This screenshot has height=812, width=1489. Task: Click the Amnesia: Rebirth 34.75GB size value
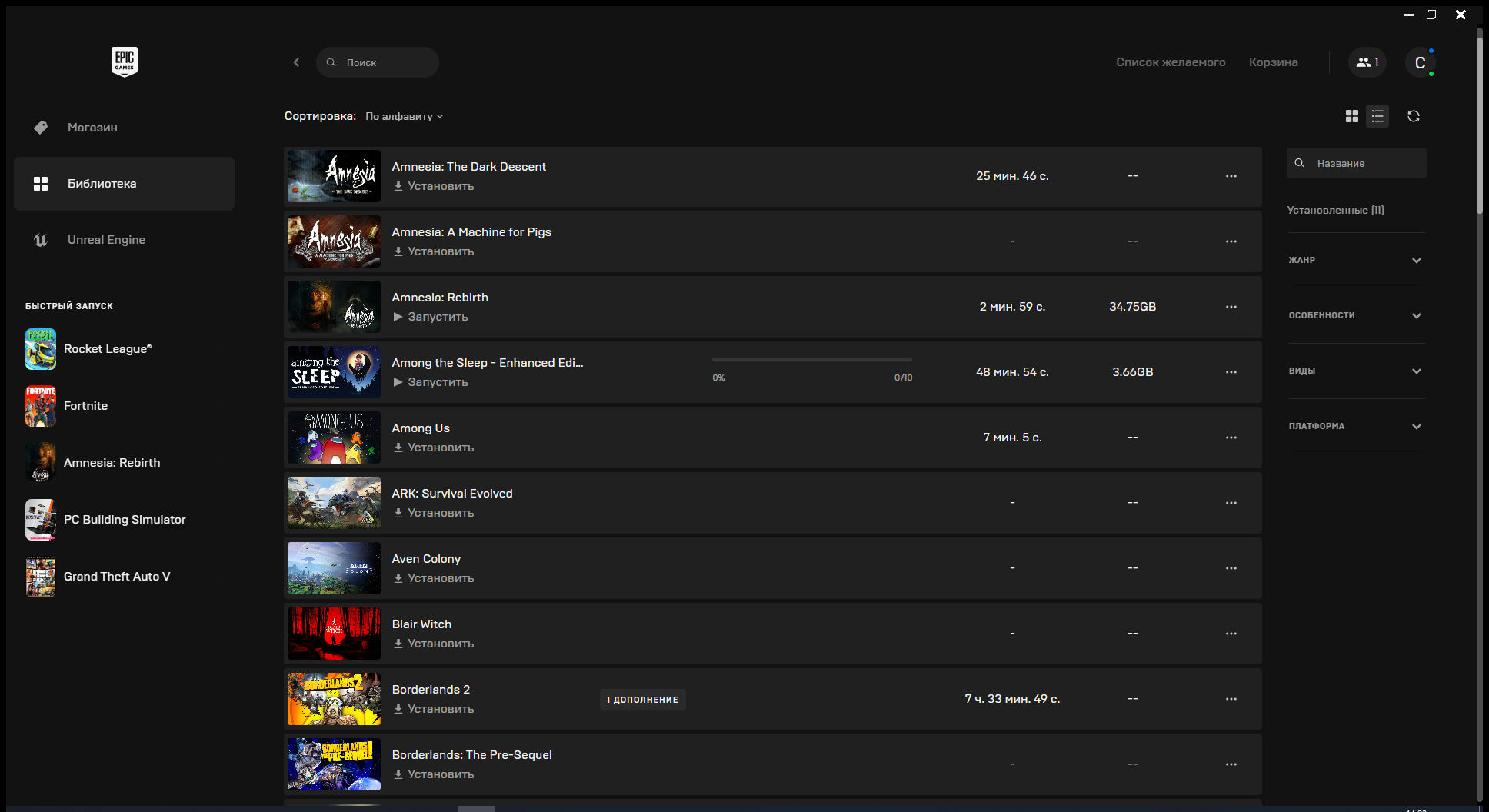coord(1132,307)
